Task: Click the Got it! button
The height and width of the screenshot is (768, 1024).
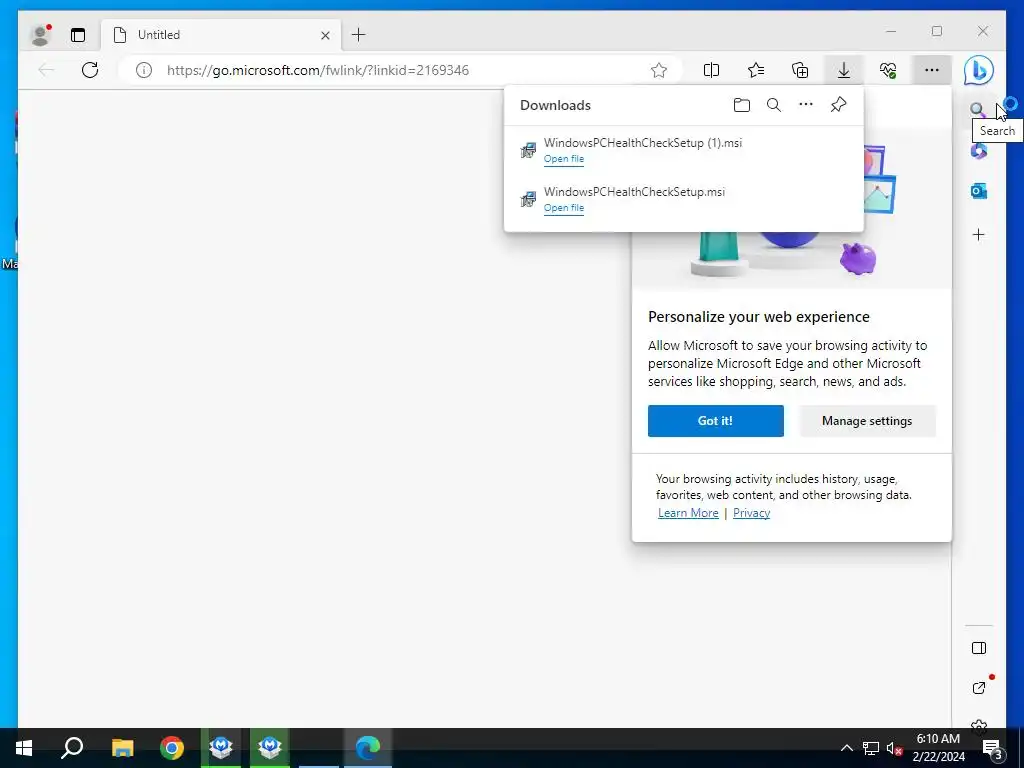Action: (716, 421)
